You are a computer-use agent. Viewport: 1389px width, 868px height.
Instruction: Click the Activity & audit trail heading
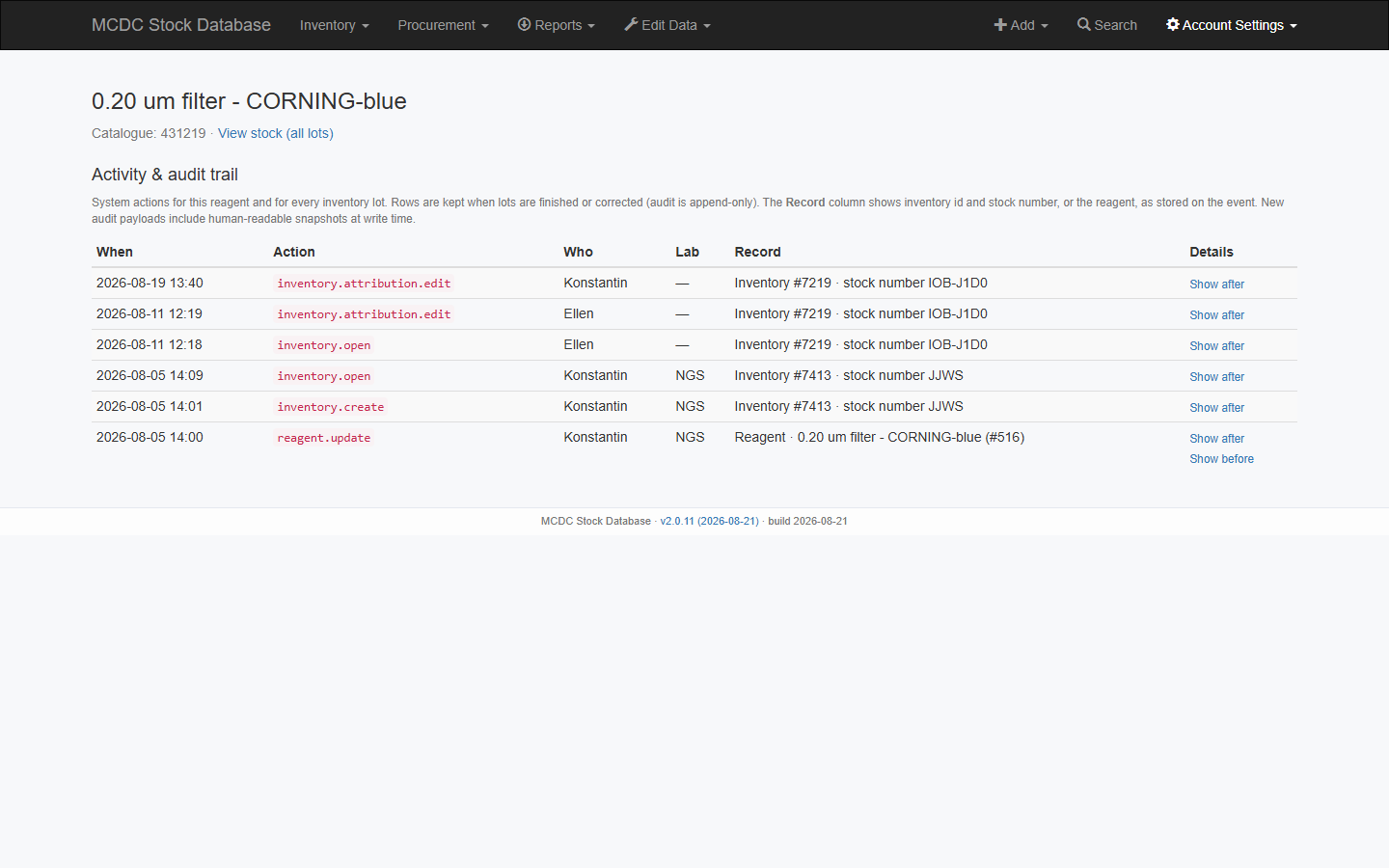(x=165, y=175)
